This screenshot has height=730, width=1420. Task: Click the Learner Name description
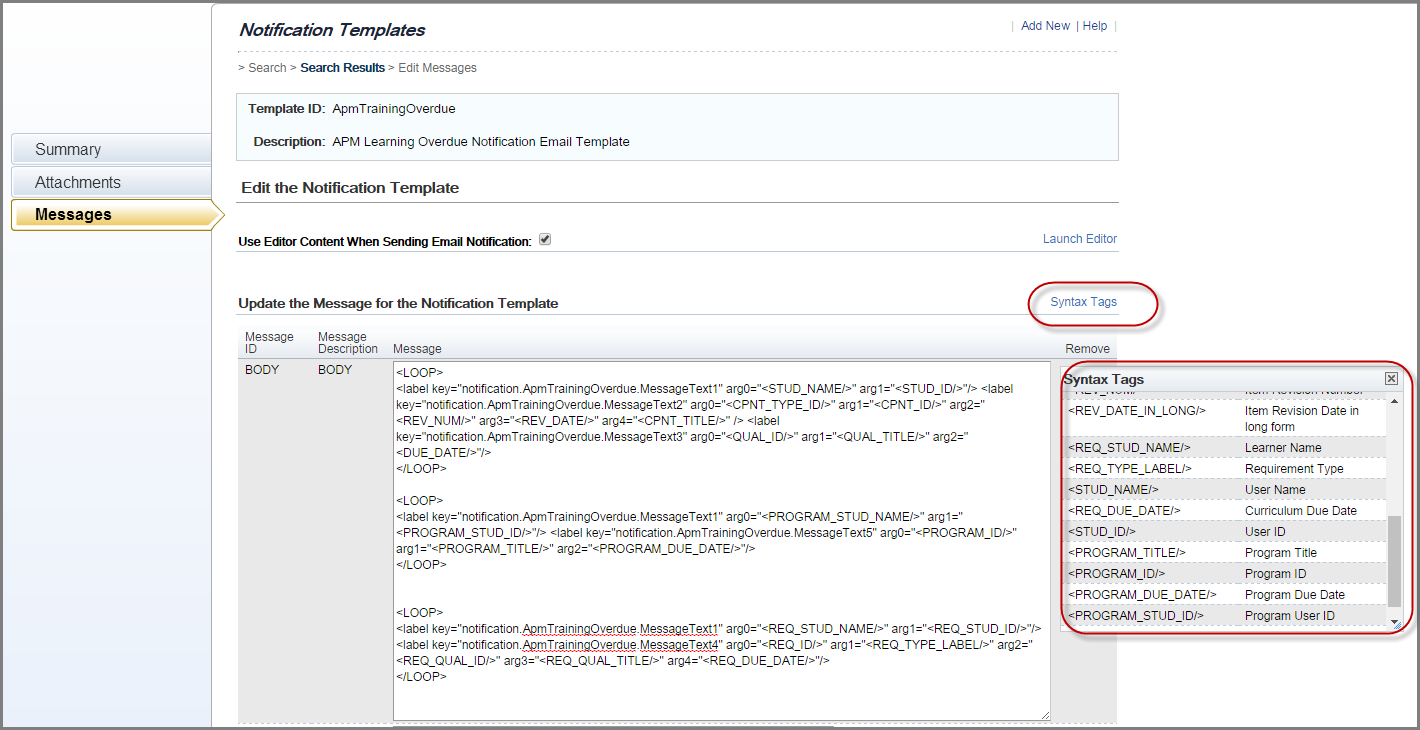coord(1283,448)
